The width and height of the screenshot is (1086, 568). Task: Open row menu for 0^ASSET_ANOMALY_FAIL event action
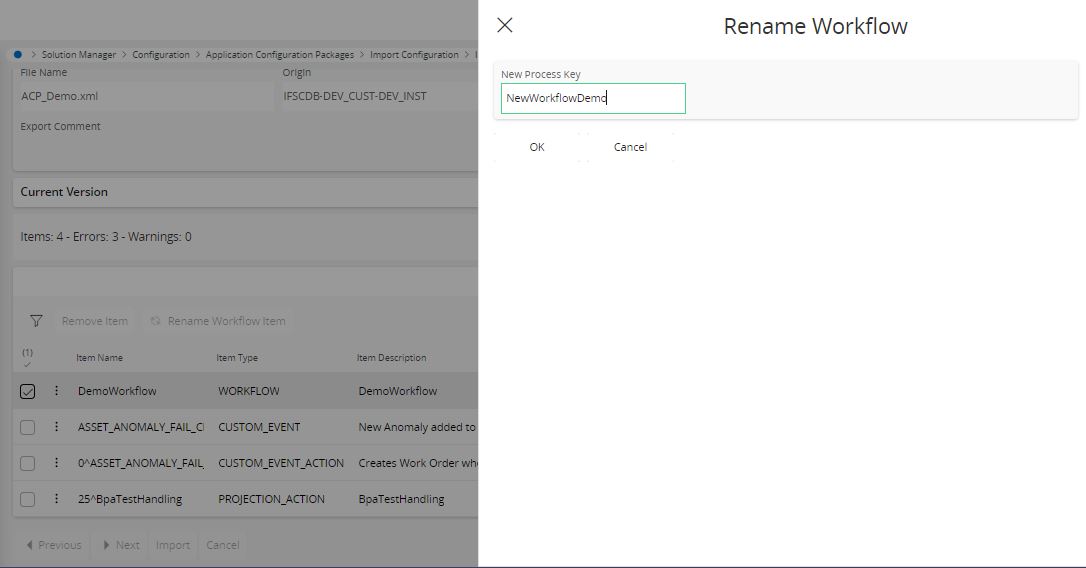(57, 463)
